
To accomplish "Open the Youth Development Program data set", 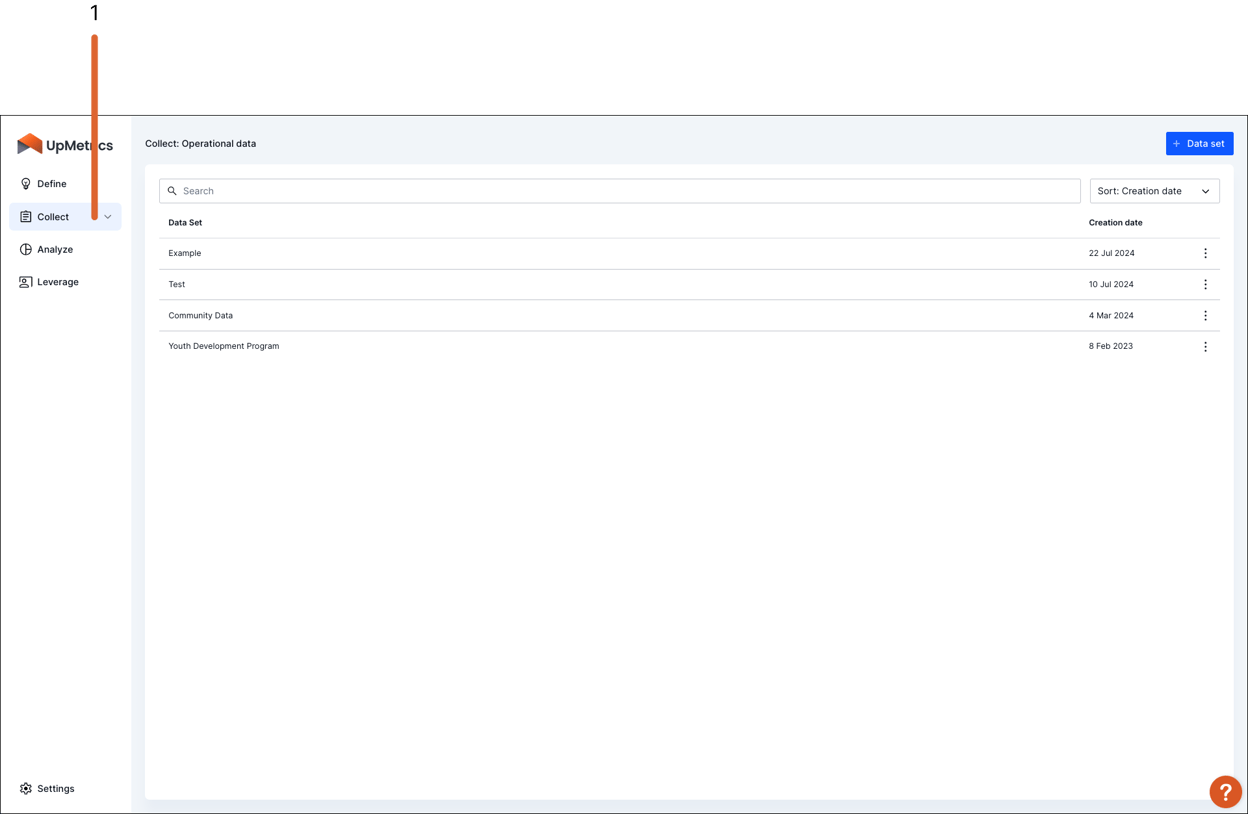I will [223, 346].
